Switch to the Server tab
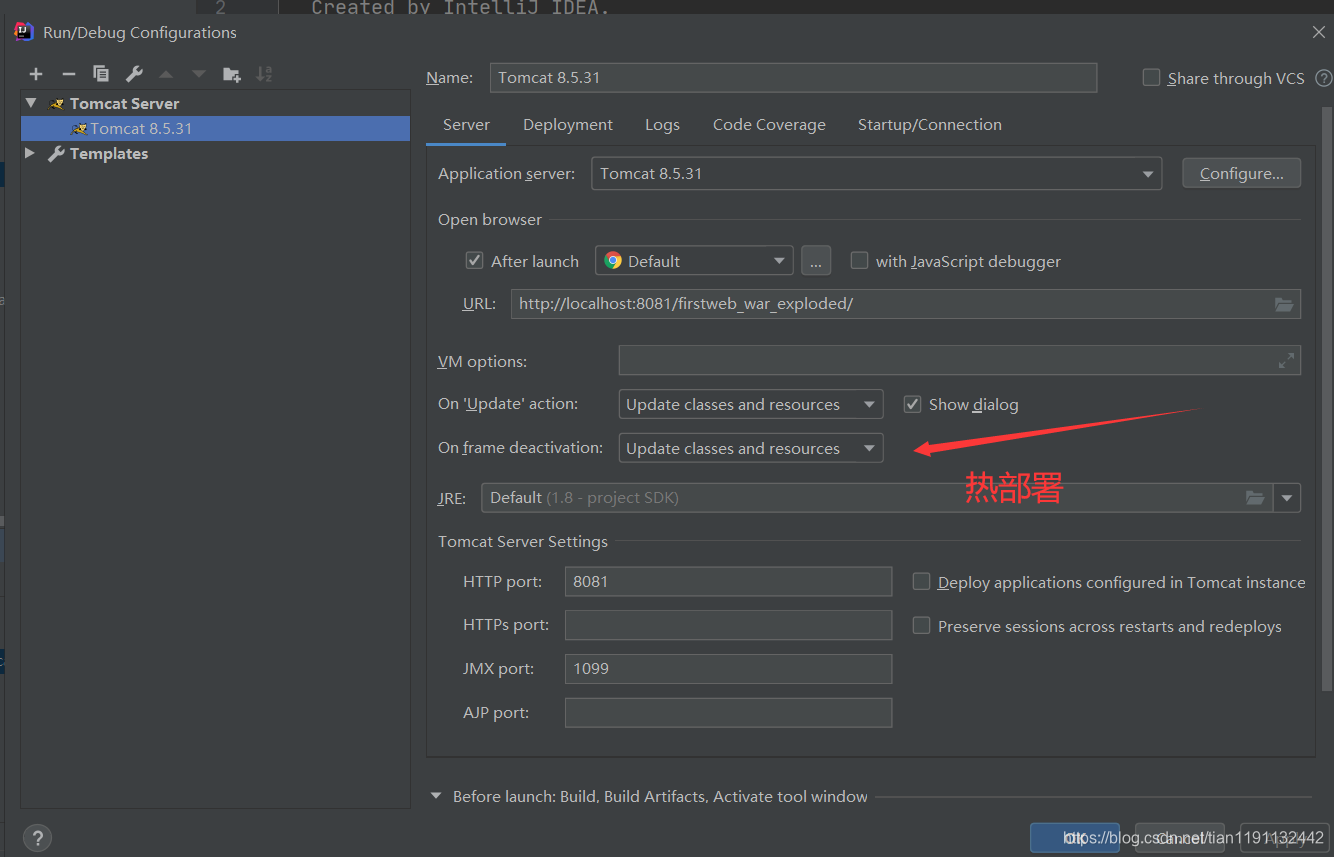This screenshot has height=857, width=1334. [x=466, y=125]
